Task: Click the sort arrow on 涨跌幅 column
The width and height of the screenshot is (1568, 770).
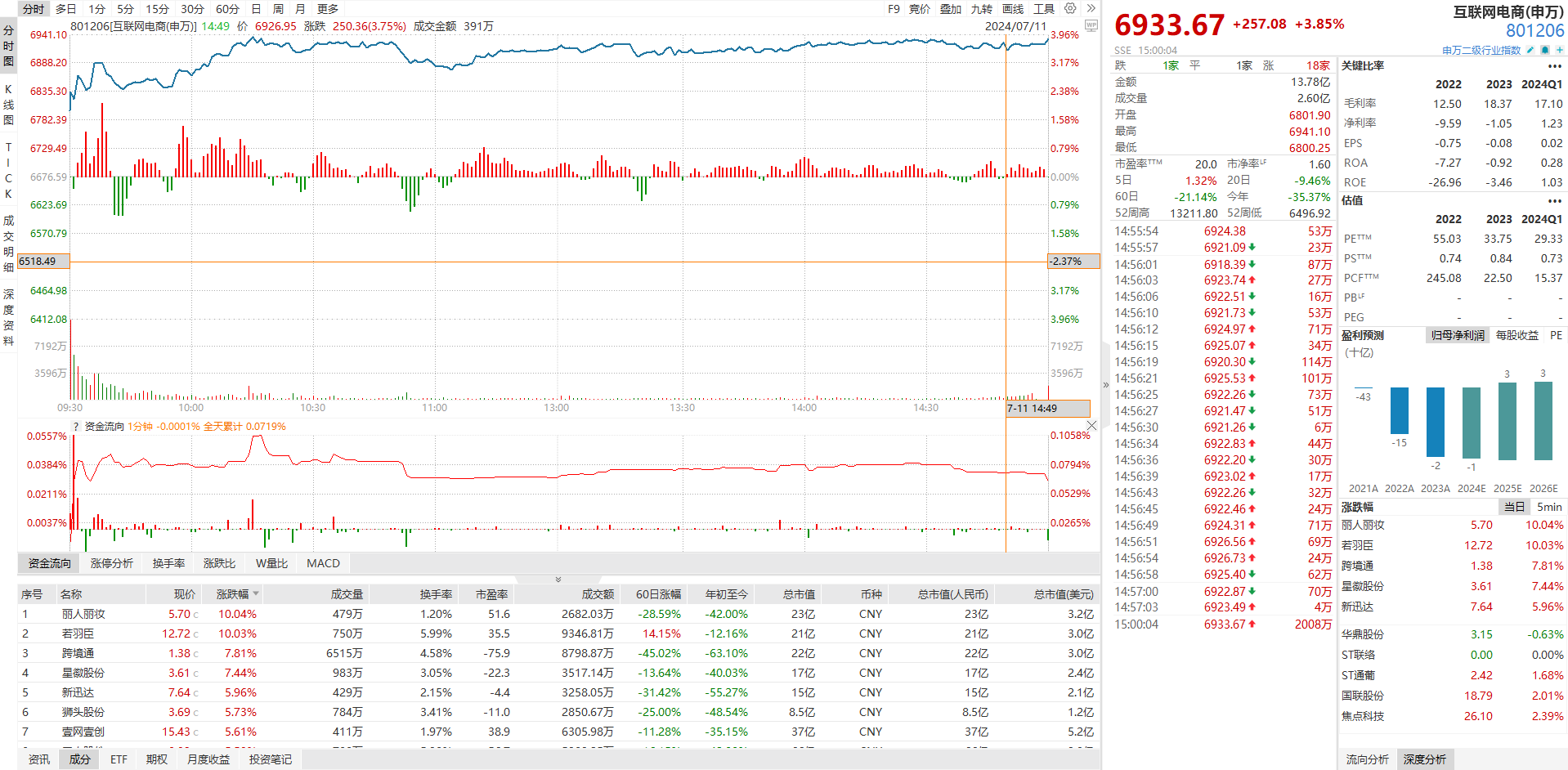Action: coord(256,593)
